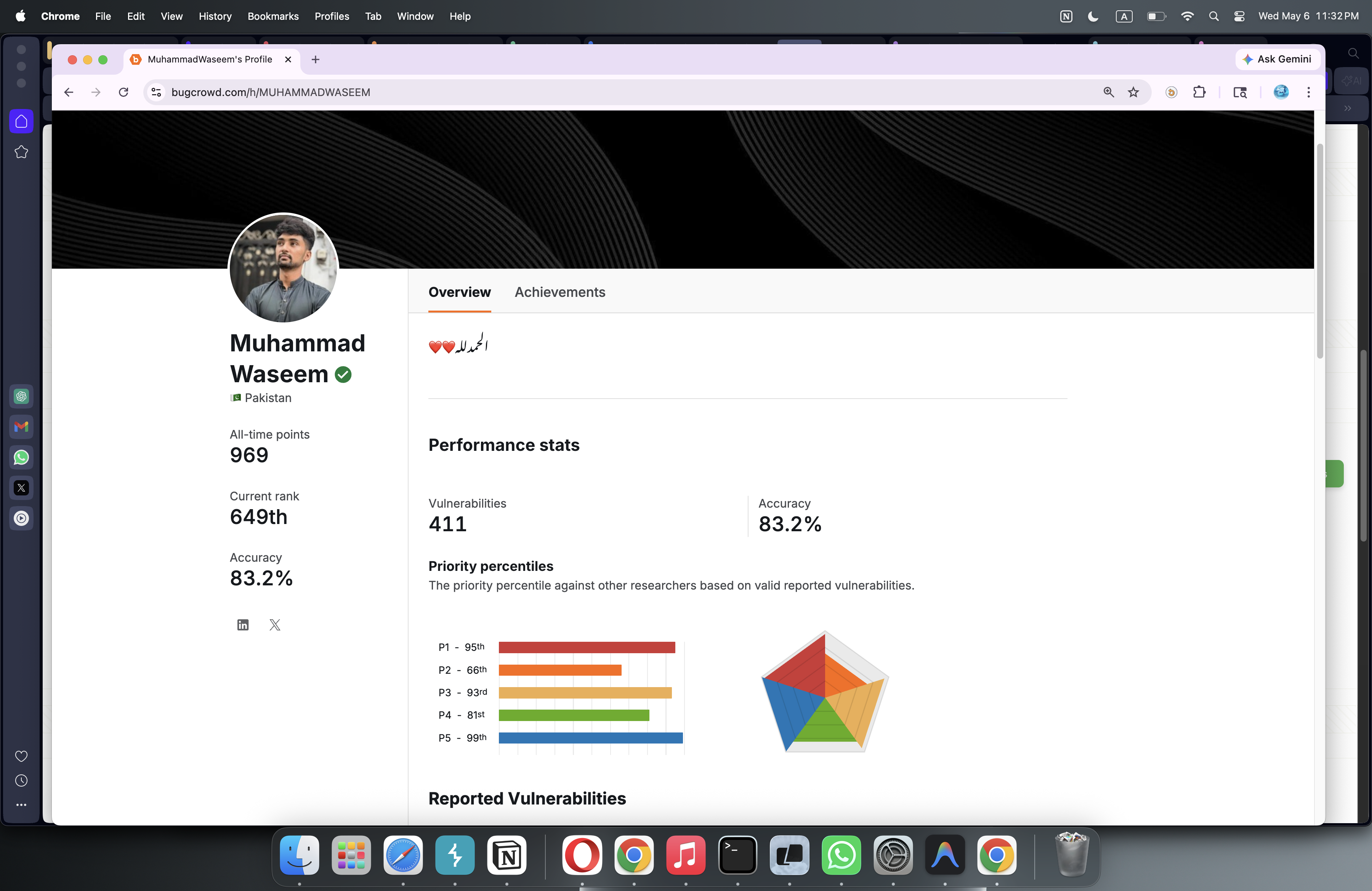Click the Trash icon in the dock
Viewport: 1372px width, 891px height.
(x=1072, y=855)
